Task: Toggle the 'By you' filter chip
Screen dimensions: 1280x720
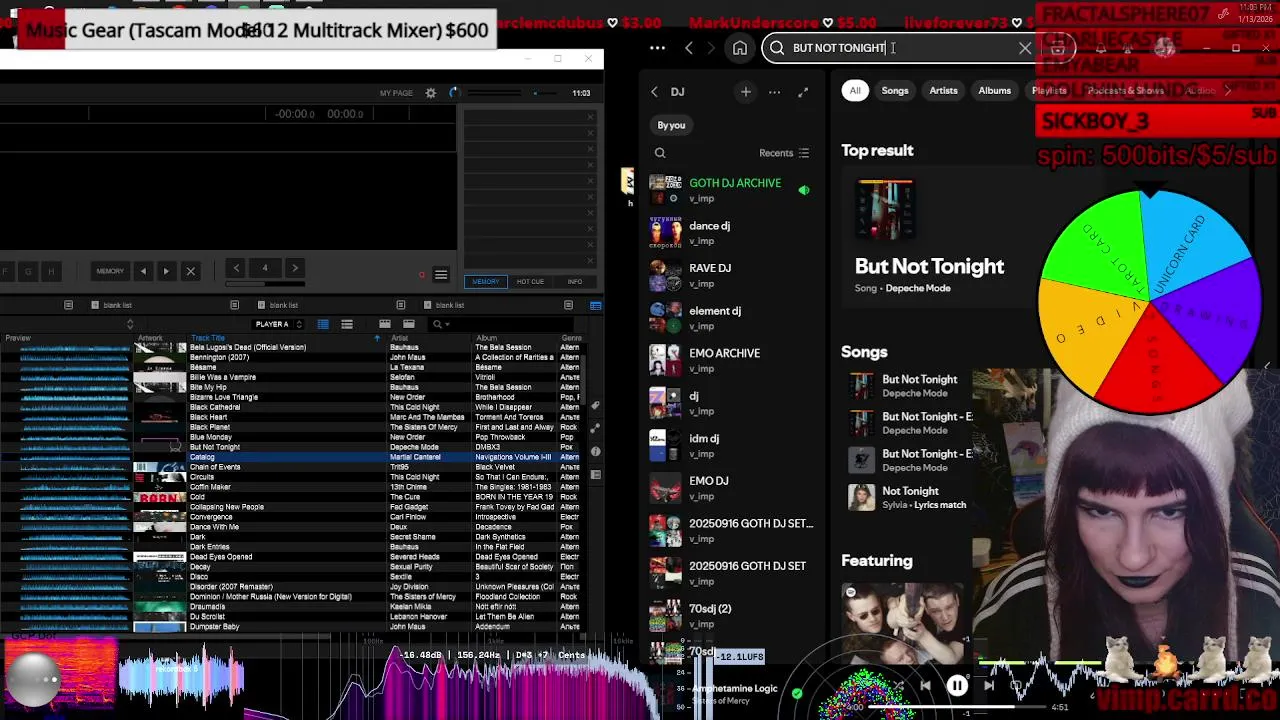Action: (671, 125)
